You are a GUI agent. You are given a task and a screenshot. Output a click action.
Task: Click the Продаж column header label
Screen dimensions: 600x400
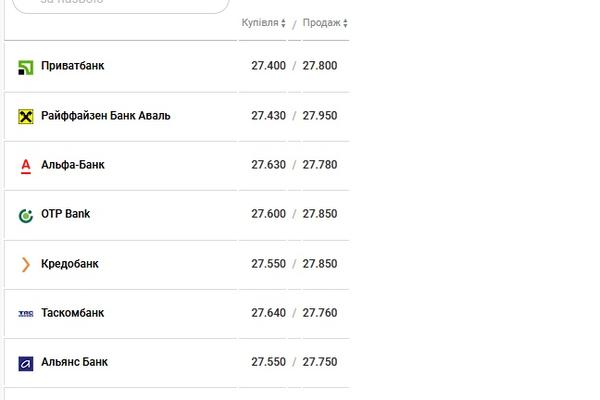tap(321, 23)
